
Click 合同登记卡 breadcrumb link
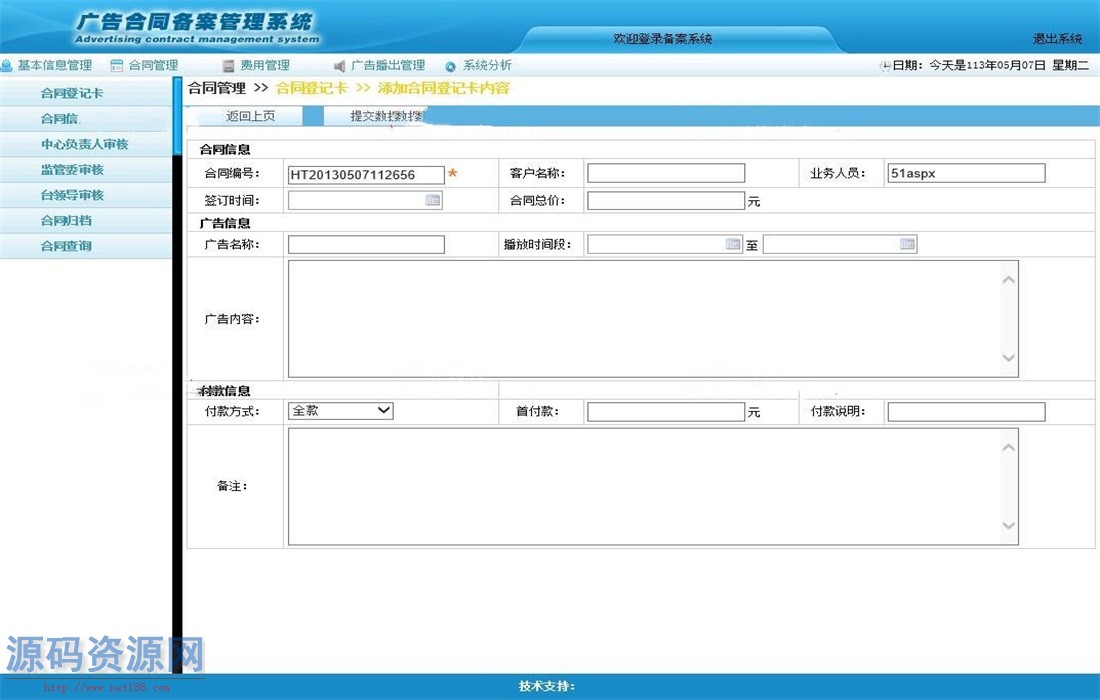[x=311, y=88]
